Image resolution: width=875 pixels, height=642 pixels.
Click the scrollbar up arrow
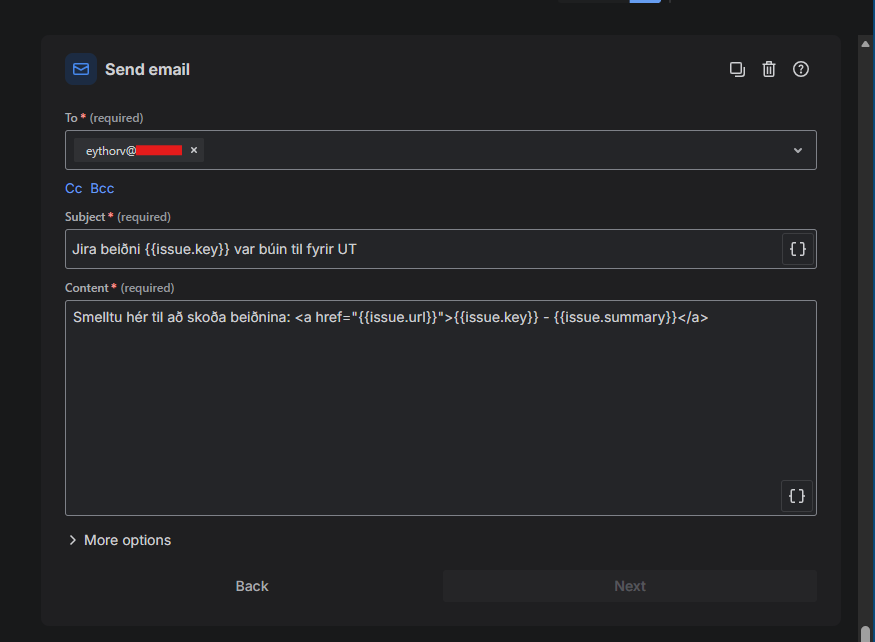coord(864,42)
